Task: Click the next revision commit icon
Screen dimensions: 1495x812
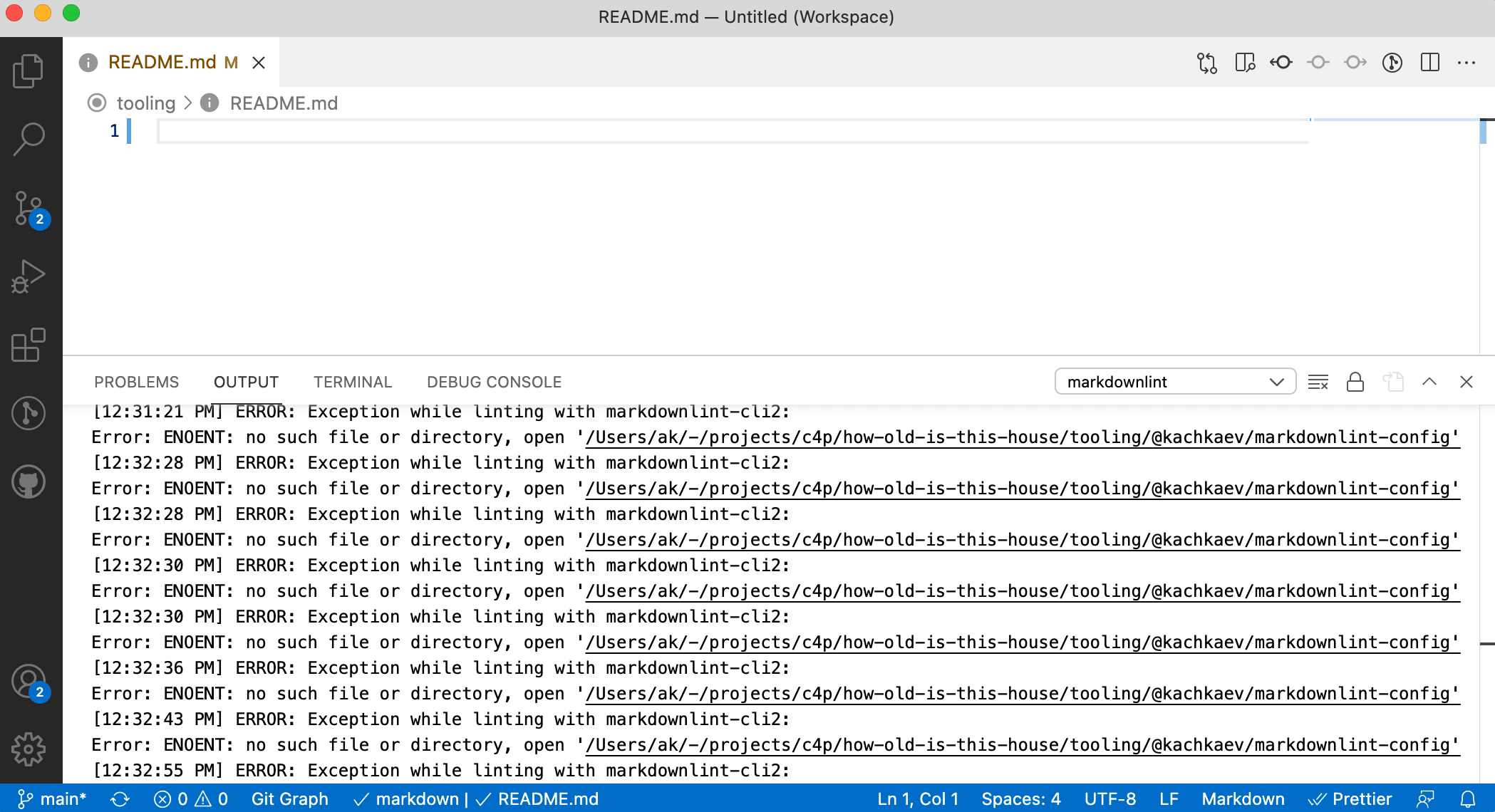Action: 1355,63
